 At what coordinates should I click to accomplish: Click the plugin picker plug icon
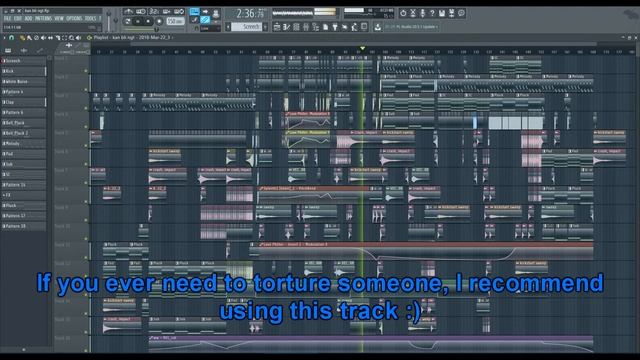[x=335, y=27]
